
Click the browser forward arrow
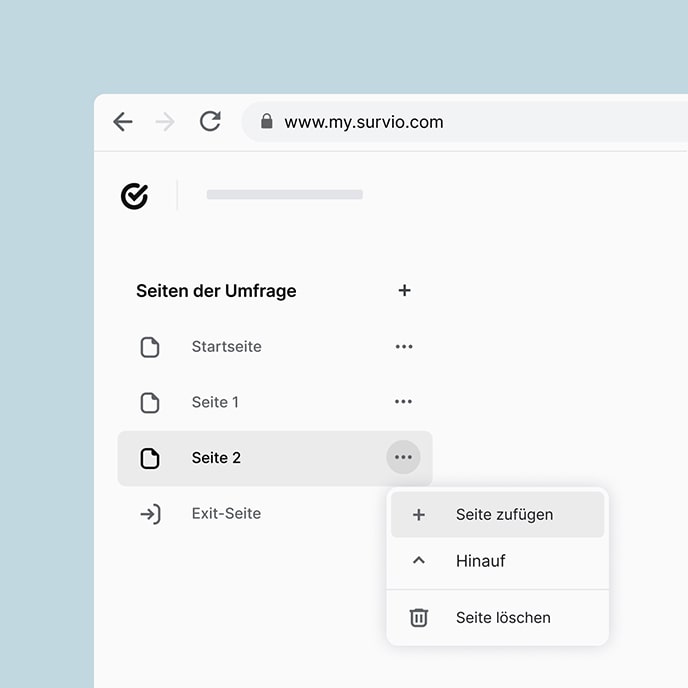[x=166, y=122]
